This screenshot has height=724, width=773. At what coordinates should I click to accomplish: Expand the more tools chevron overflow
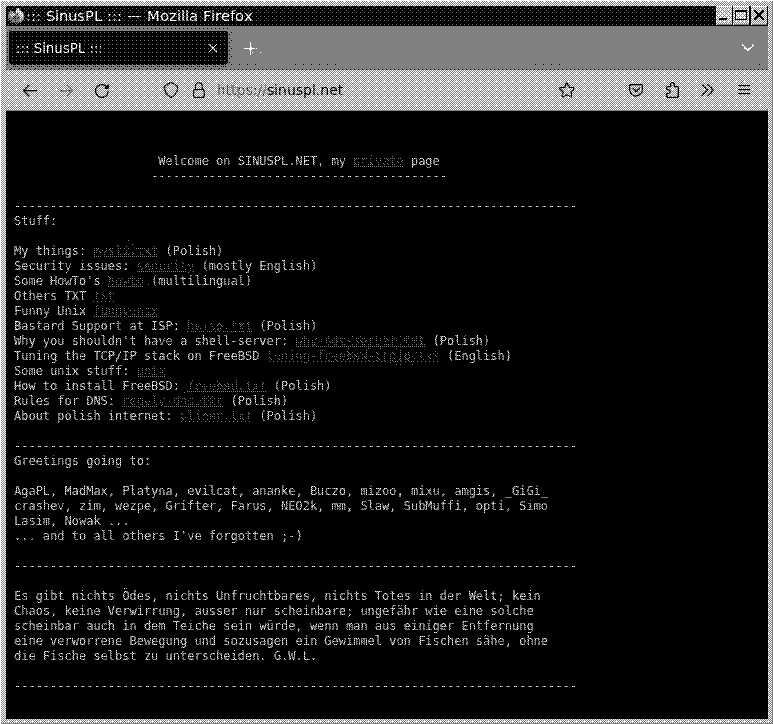click(707, 90)
